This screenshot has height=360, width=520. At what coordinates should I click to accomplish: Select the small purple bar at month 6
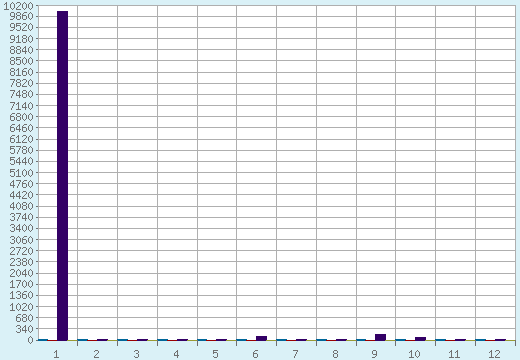coord(261,338)
